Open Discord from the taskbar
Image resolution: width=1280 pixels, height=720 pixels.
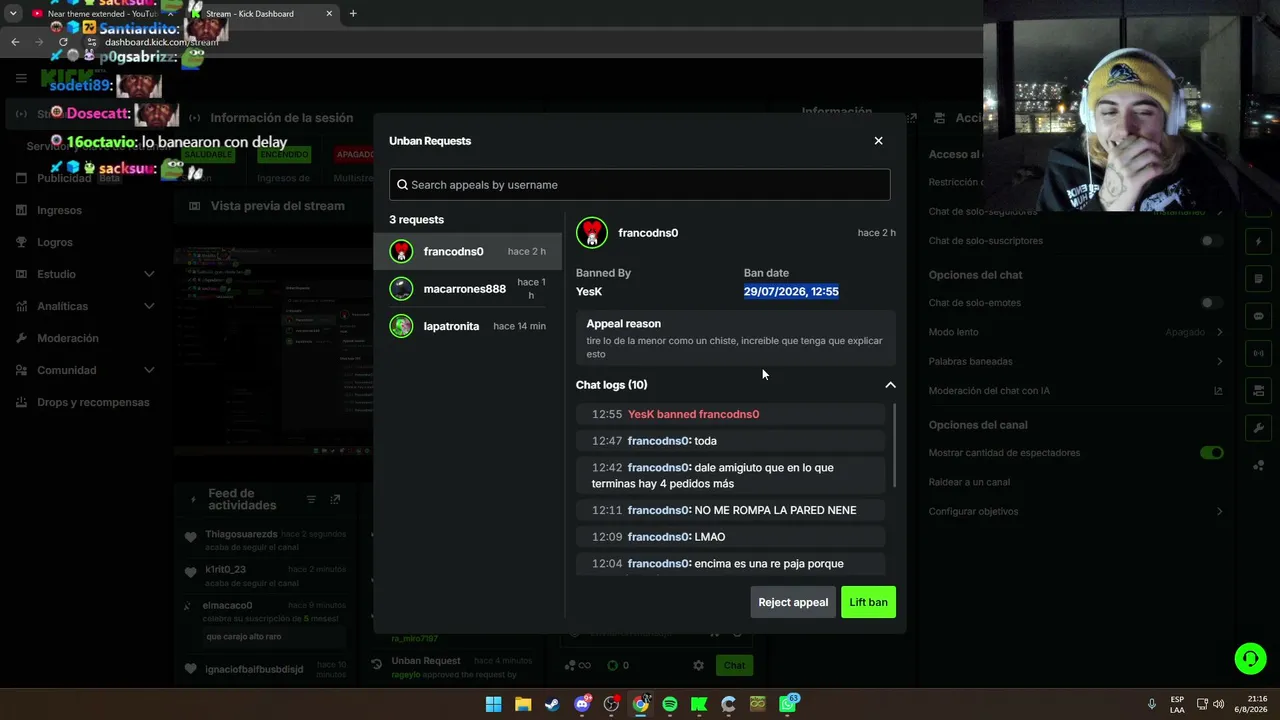[582, 704]
